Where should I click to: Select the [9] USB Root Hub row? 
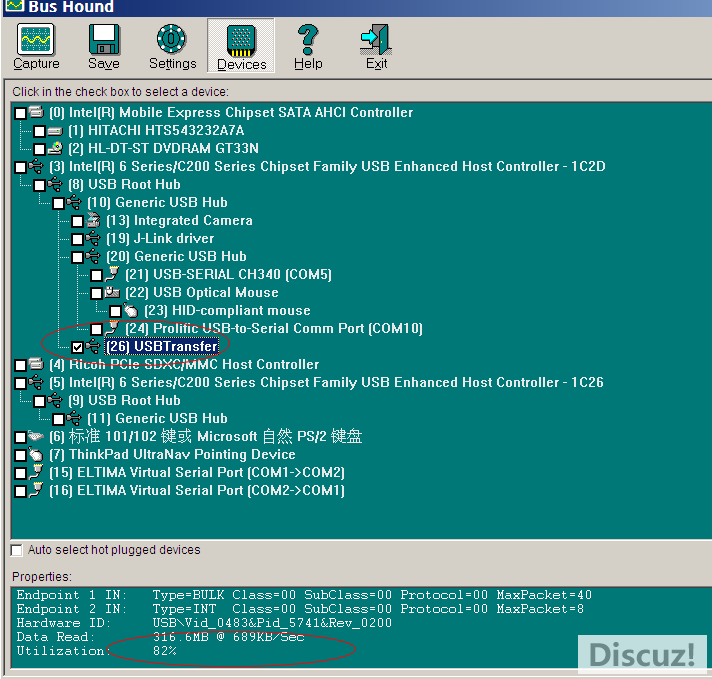tap(124, 401)
